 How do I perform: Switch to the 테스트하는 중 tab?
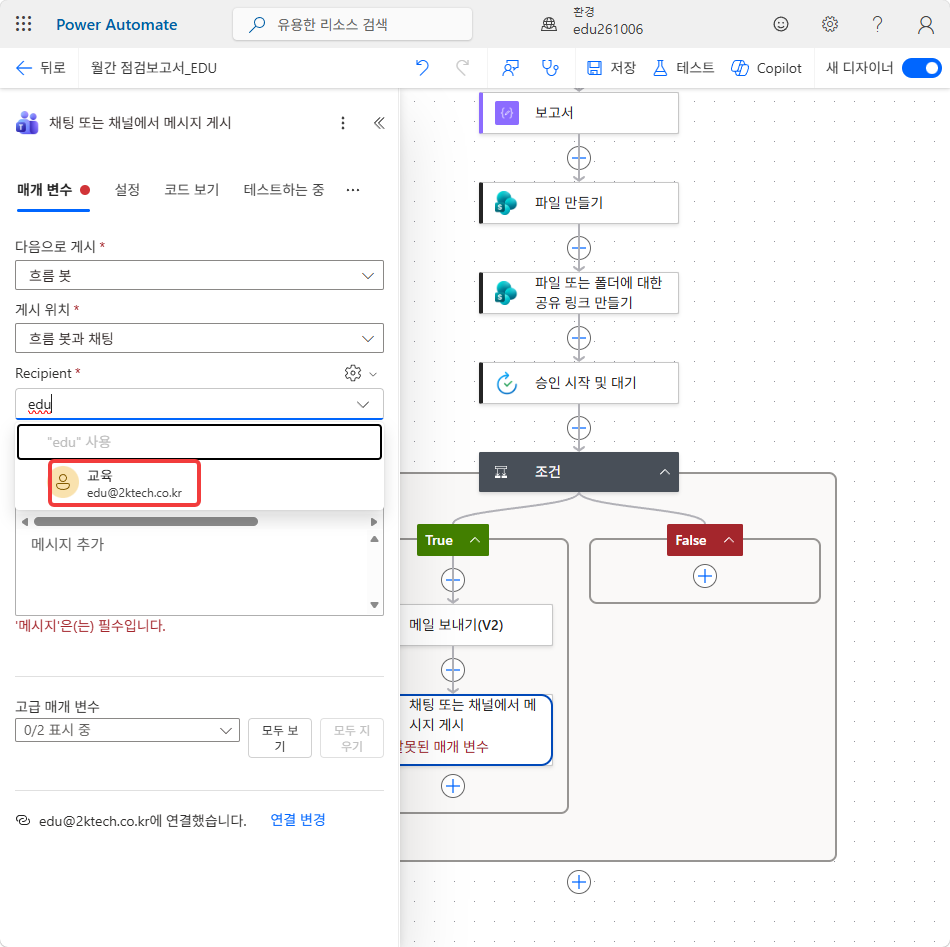(x=284, y=190)
